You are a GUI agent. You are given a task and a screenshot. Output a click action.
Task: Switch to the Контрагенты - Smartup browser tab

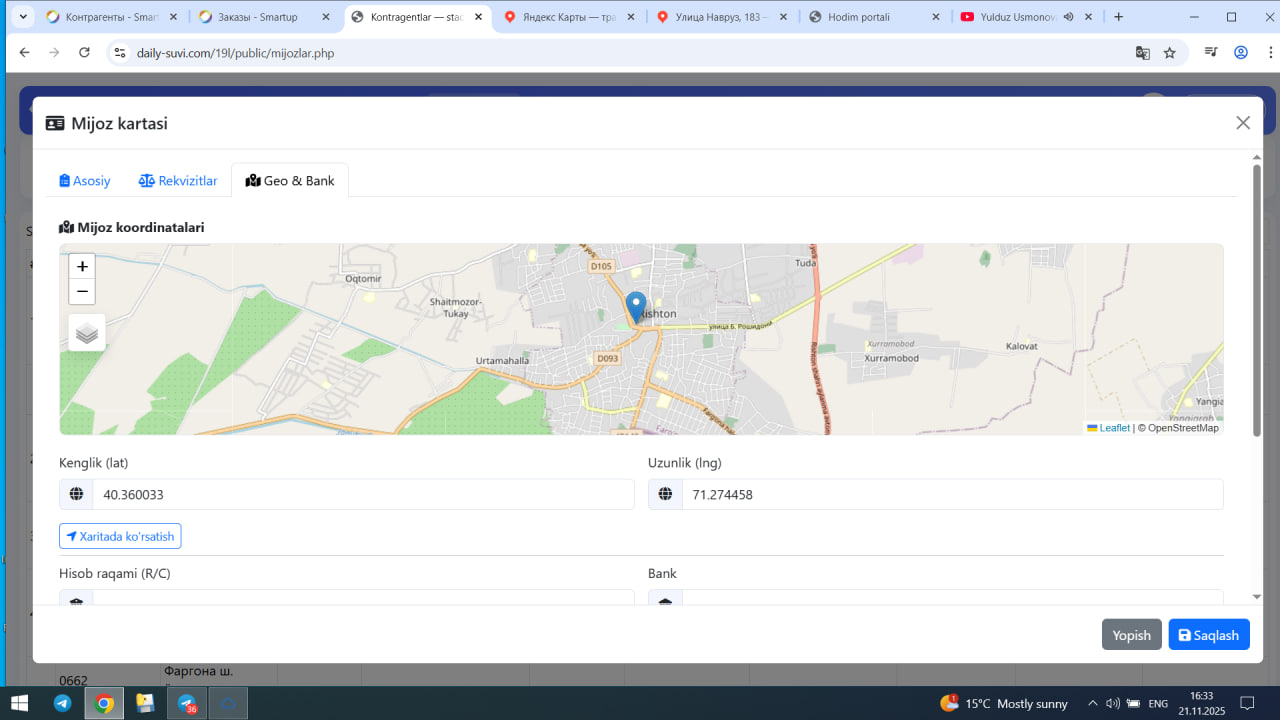113,17
